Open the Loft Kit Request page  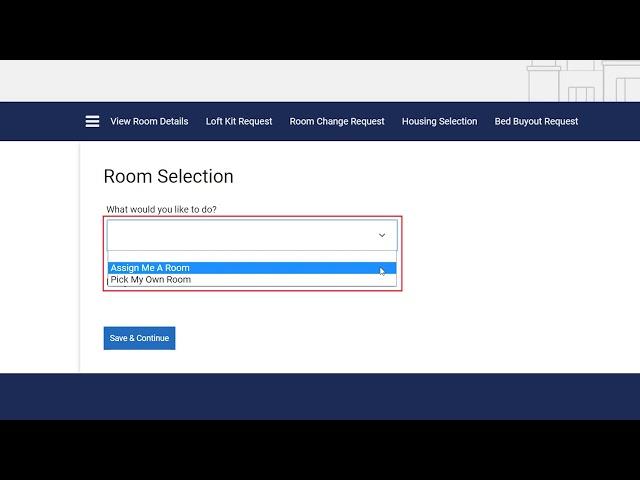(x=239, y=121)
